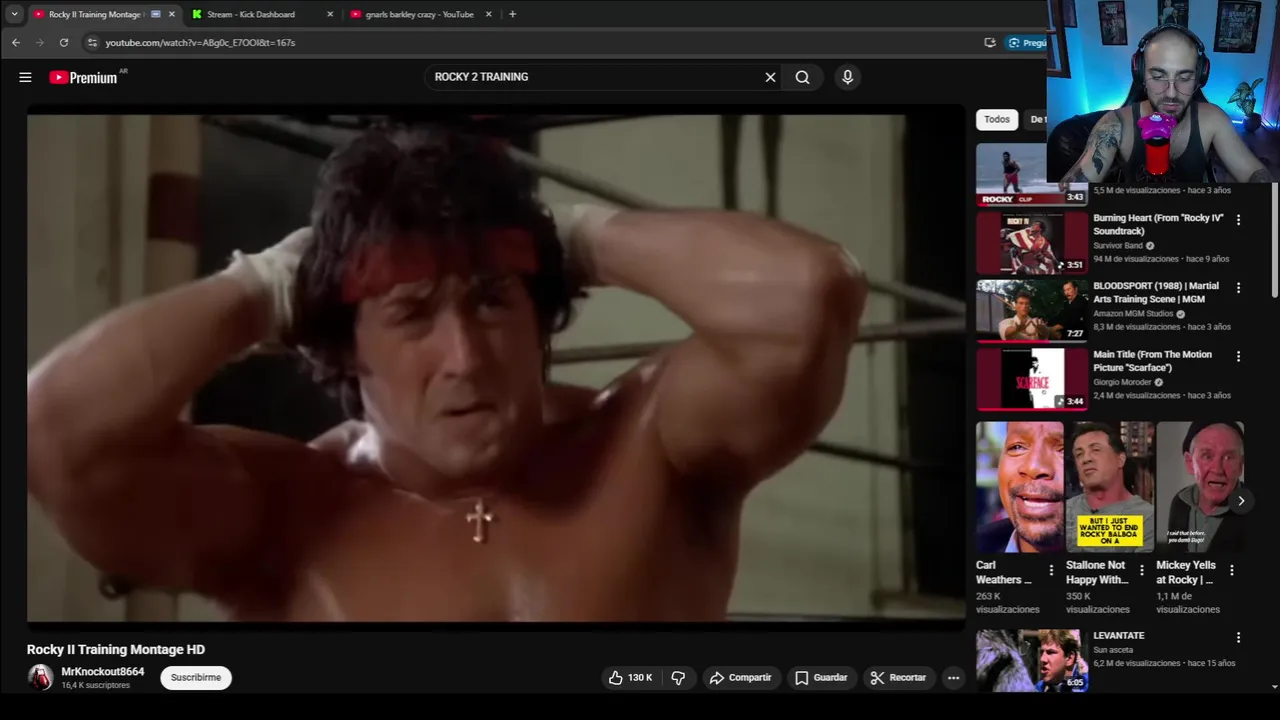The image size is (1280, 720).
Task: Open Amazon MGM Studios channel name
Action: [1133, 314]
